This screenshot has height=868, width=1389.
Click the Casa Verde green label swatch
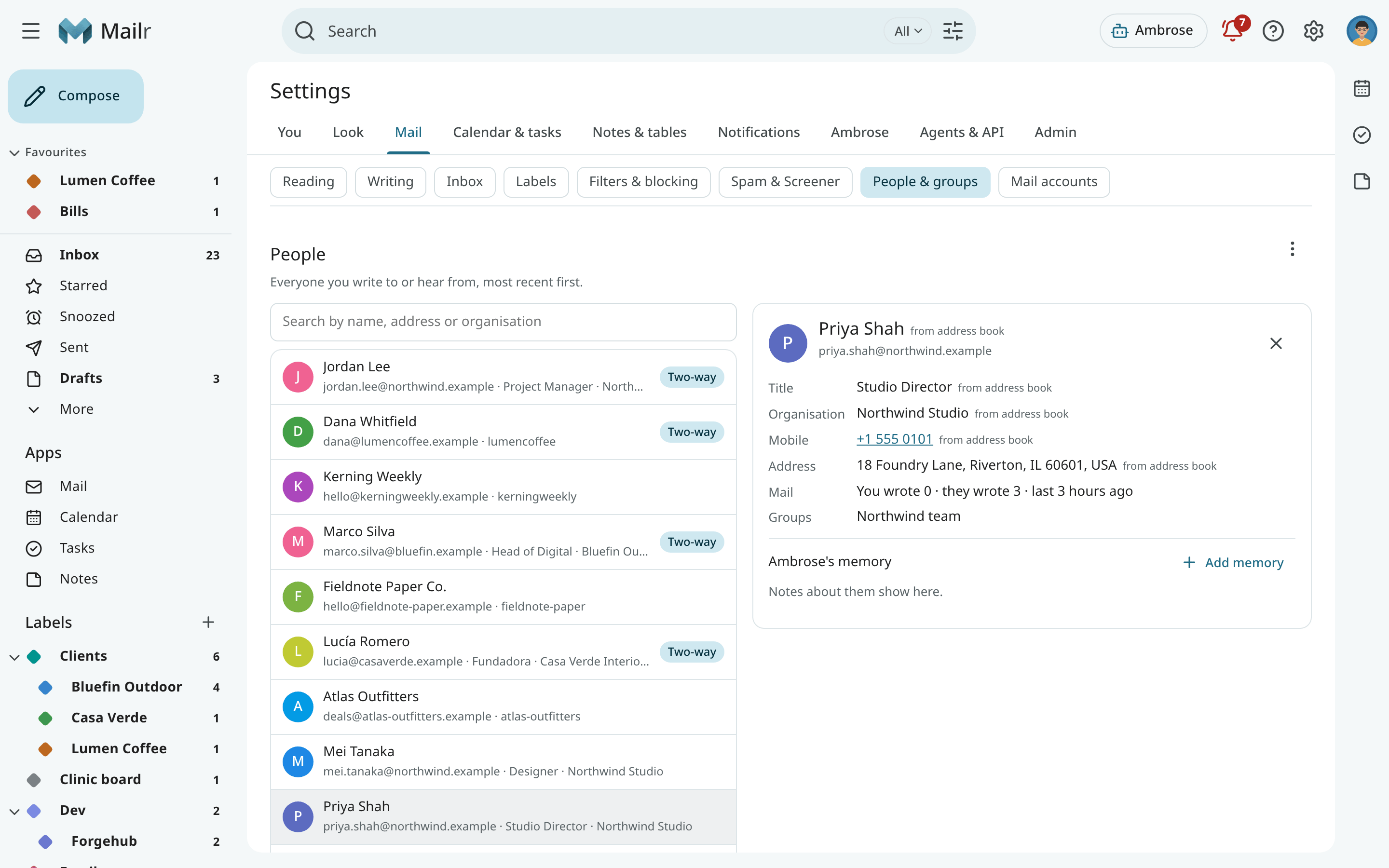(x=45, y=718)
